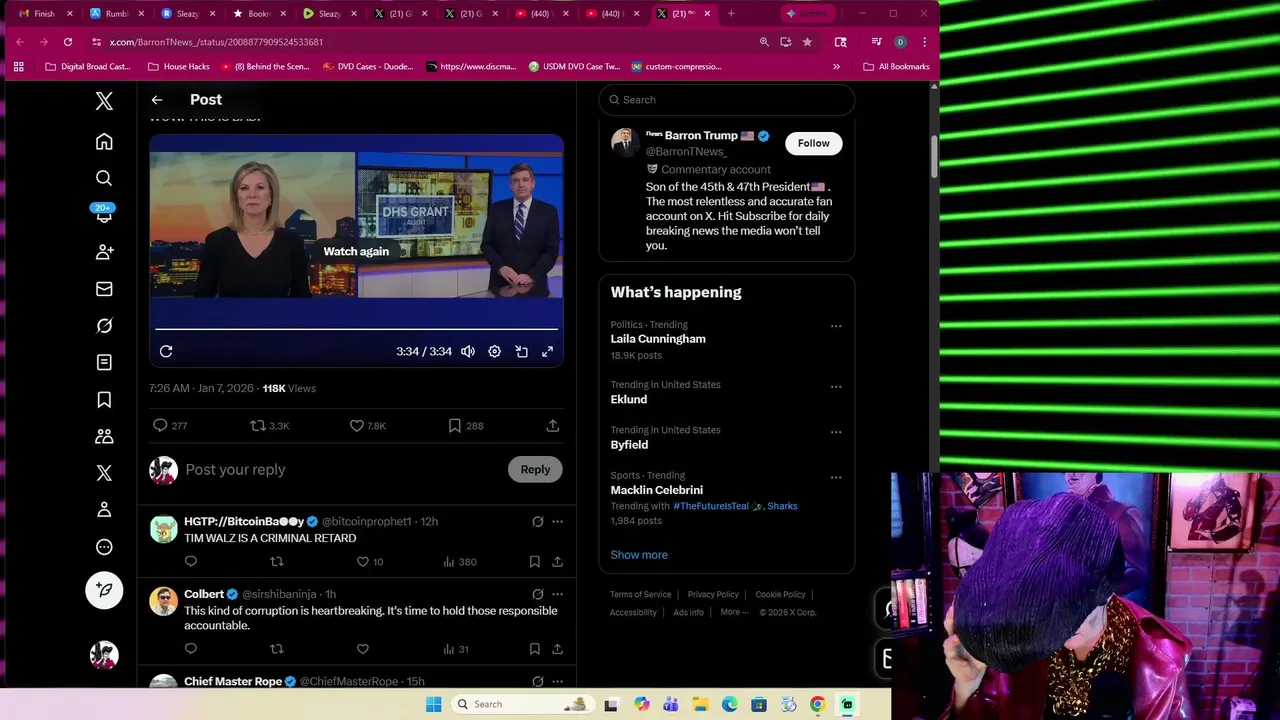
Task: Open the DVD Cases - Duode bookmark
Action: tap(368, 67)
